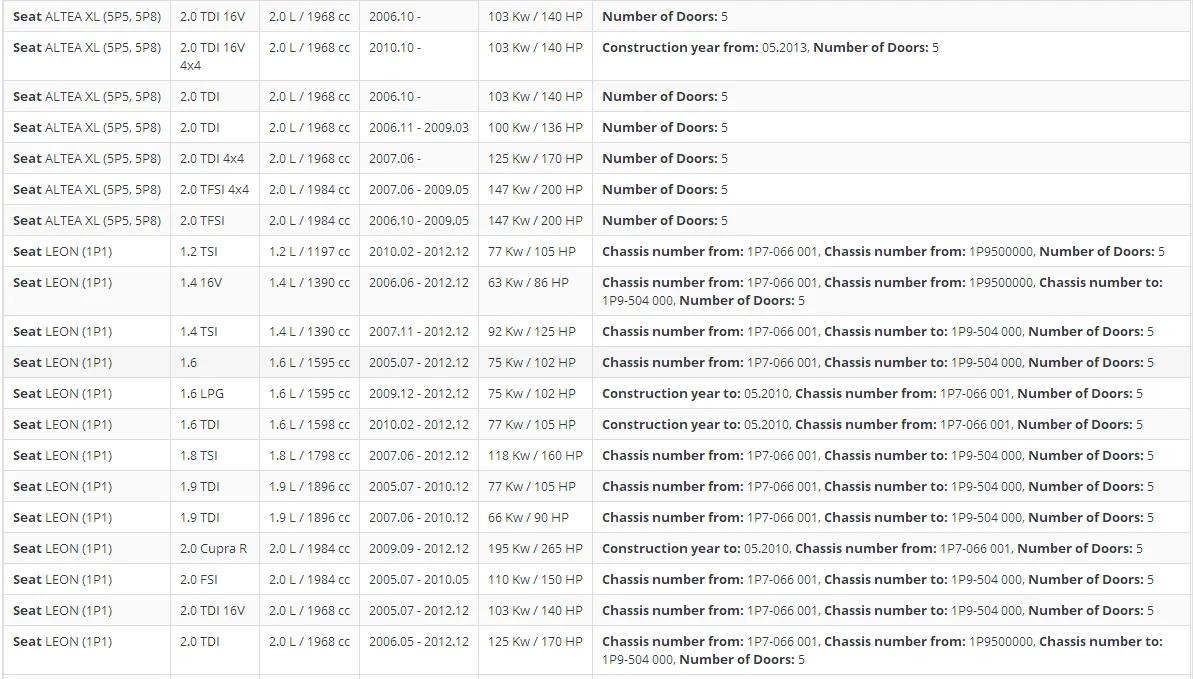Select Seat ALTEA XL in the 2.0 TFSI 4x4 row
This screenshot has width=1193, height=679.
coord(87,190)
